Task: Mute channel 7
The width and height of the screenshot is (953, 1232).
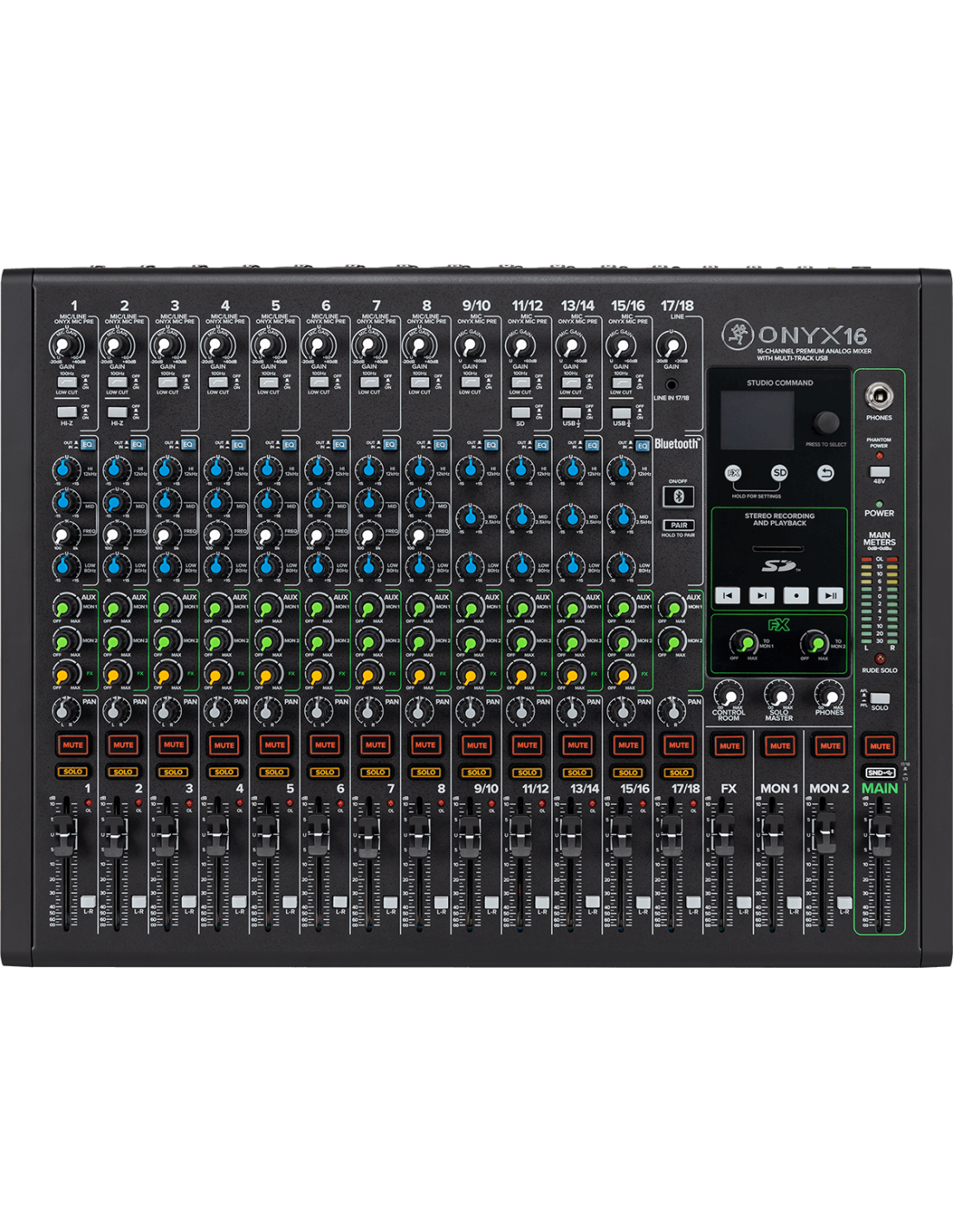Action: tap(375, 745)
